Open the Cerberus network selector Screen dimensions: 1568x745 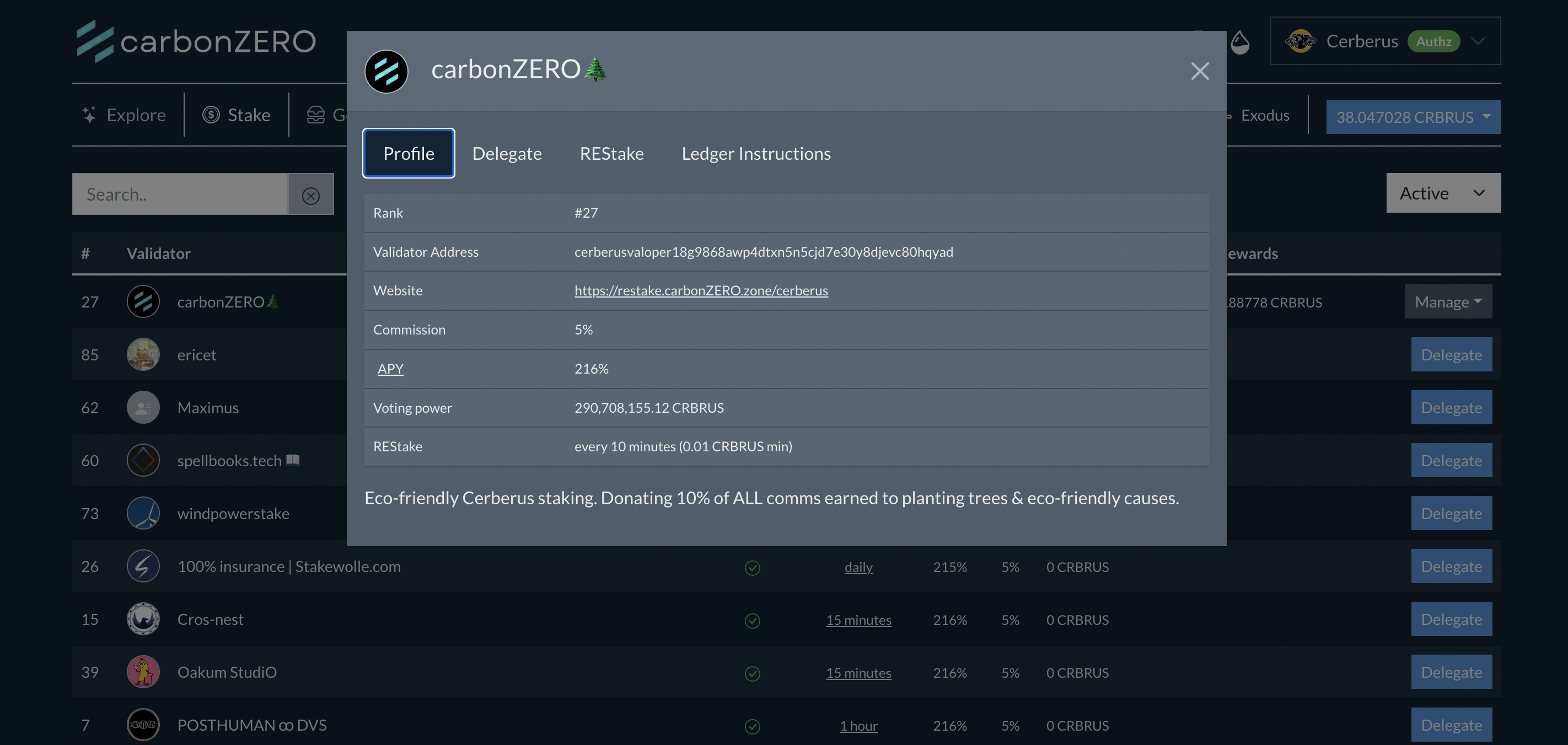pos(1386,41)
